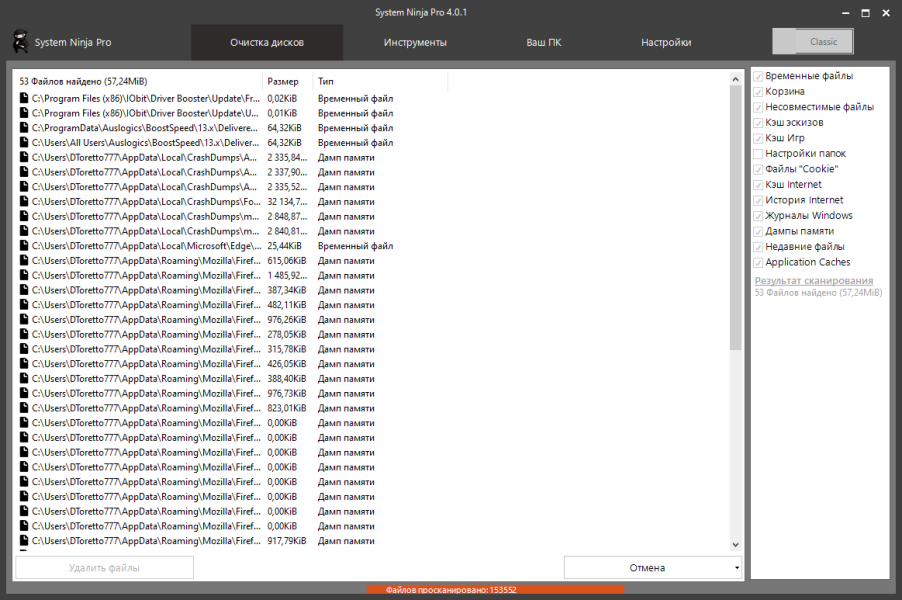Screen dimensions: 902x600
Task: Click the scrollbar up arrow in file list
Action: (736, 79)
